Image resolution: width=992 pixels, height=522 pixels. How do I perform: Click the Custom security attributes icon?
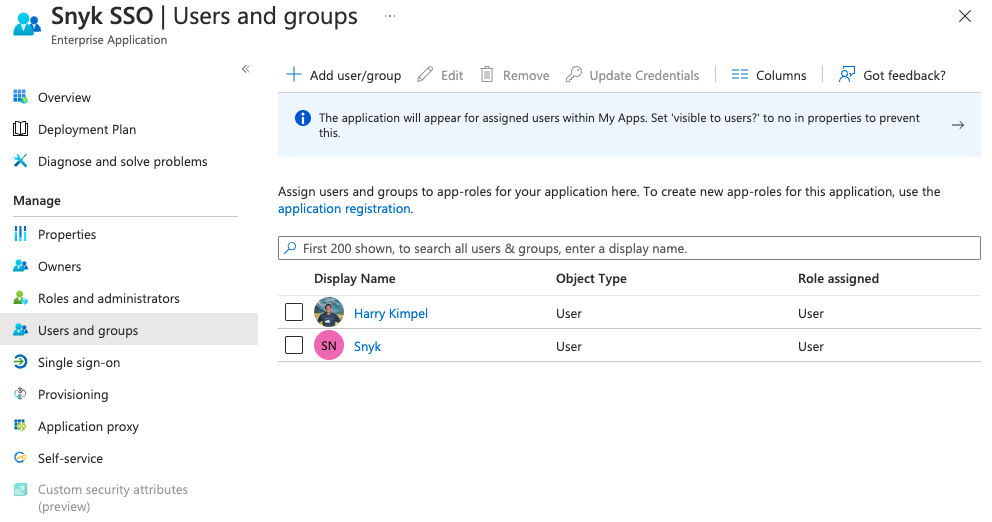pyautogui.click(x=20, y=490)
